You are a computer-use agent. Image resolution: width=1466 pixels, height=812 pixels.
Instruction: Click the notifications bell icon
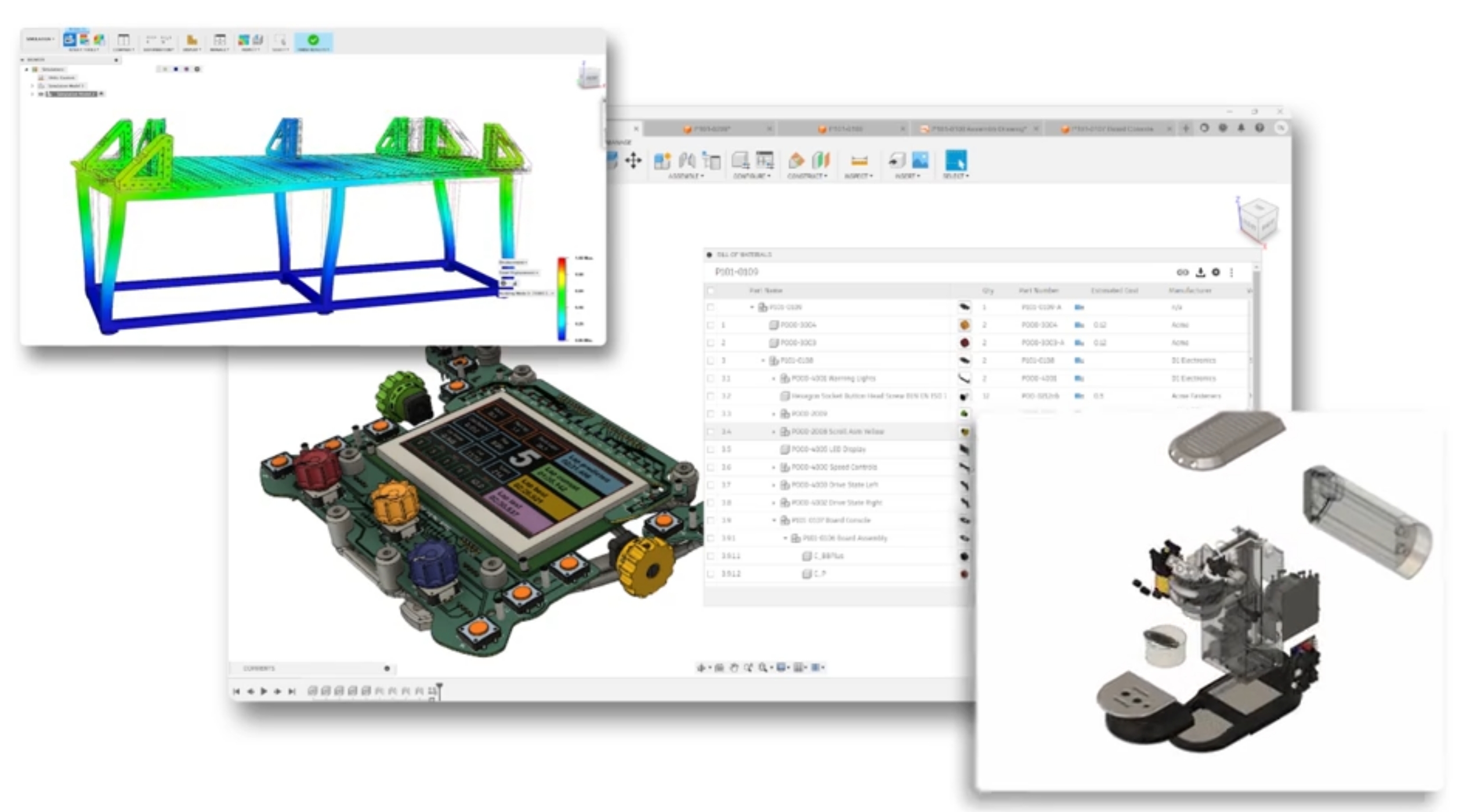1241,128
